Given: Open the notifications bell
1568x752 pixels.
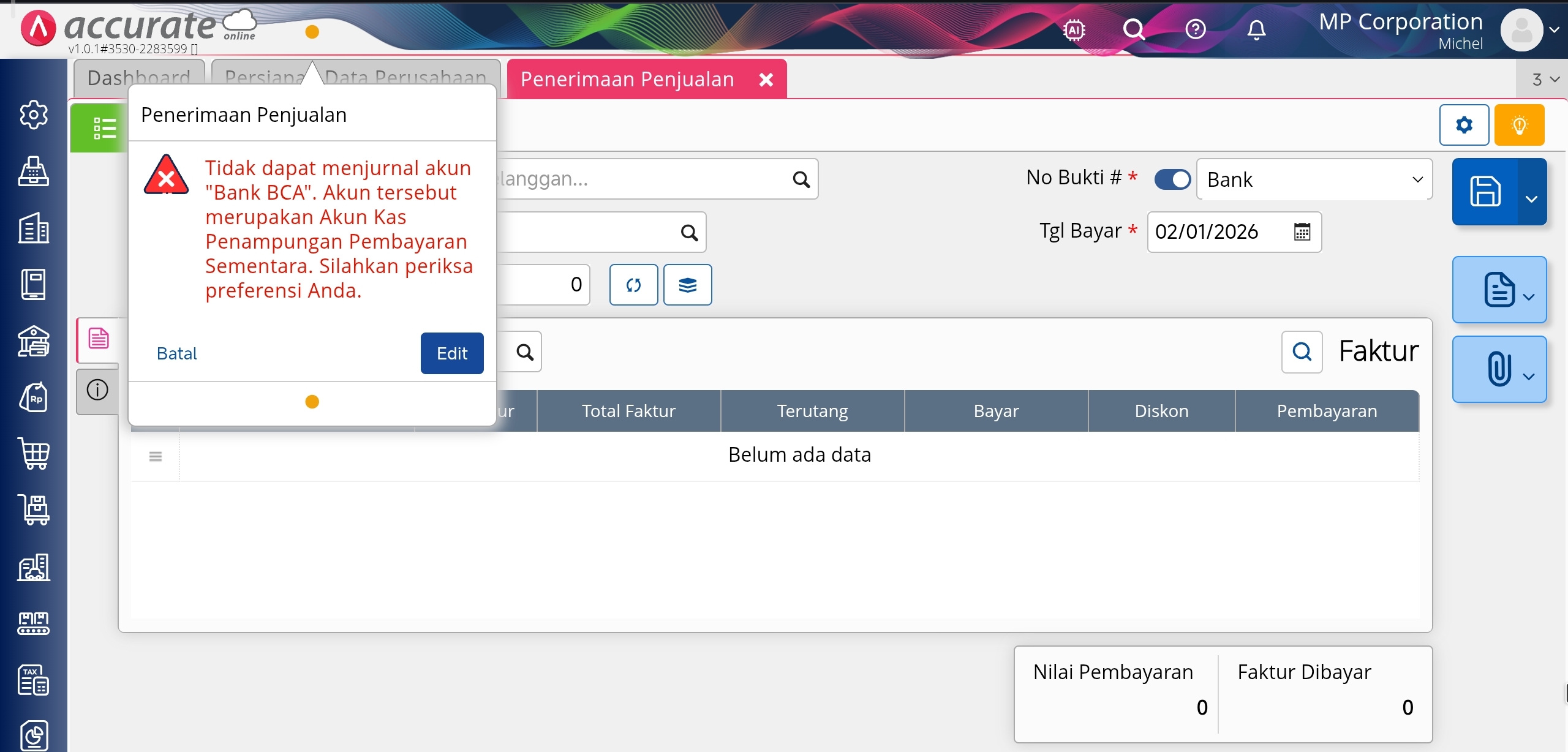Looking at the screenshot, I should [1256, 29].
